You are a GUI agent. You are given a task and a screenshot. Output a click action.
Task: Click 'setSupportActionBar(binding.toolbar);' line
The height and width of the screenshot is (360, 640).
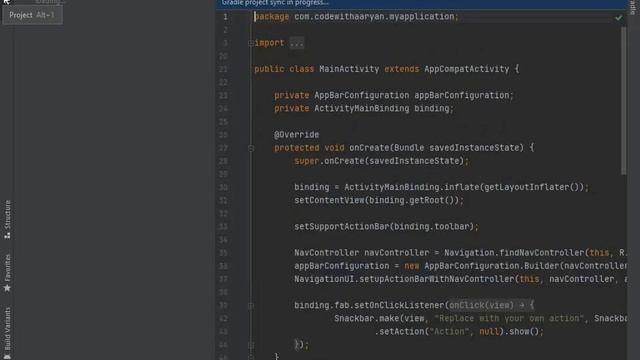point(386,227)
